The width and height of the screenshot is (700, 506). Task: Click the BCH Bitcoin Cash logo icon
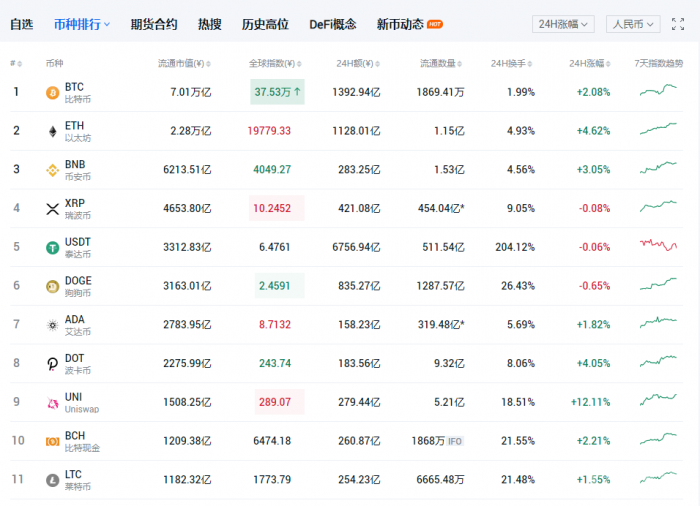[x=52, y=441]
